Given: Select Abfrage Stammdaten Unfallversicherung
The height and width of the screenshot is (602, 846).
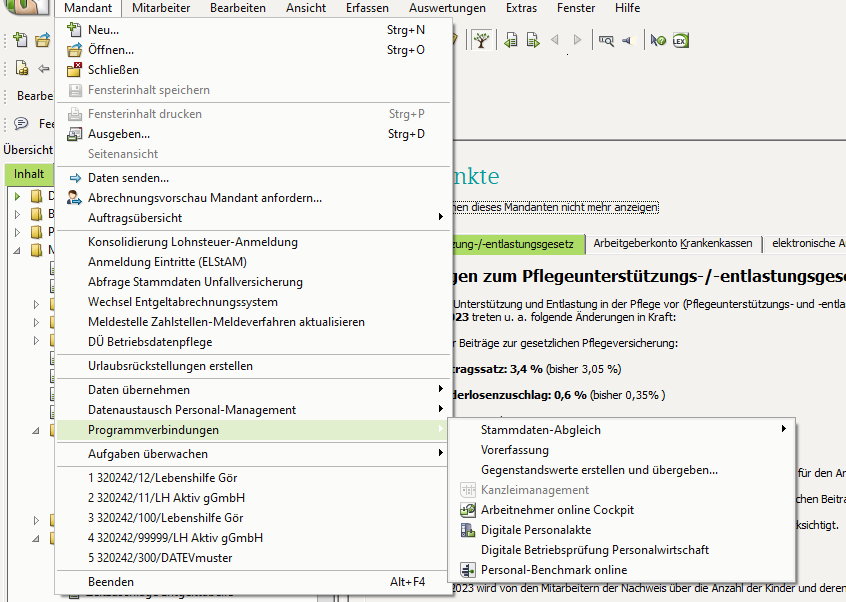Looking at the screenshot, I should (x=254, y=282).
